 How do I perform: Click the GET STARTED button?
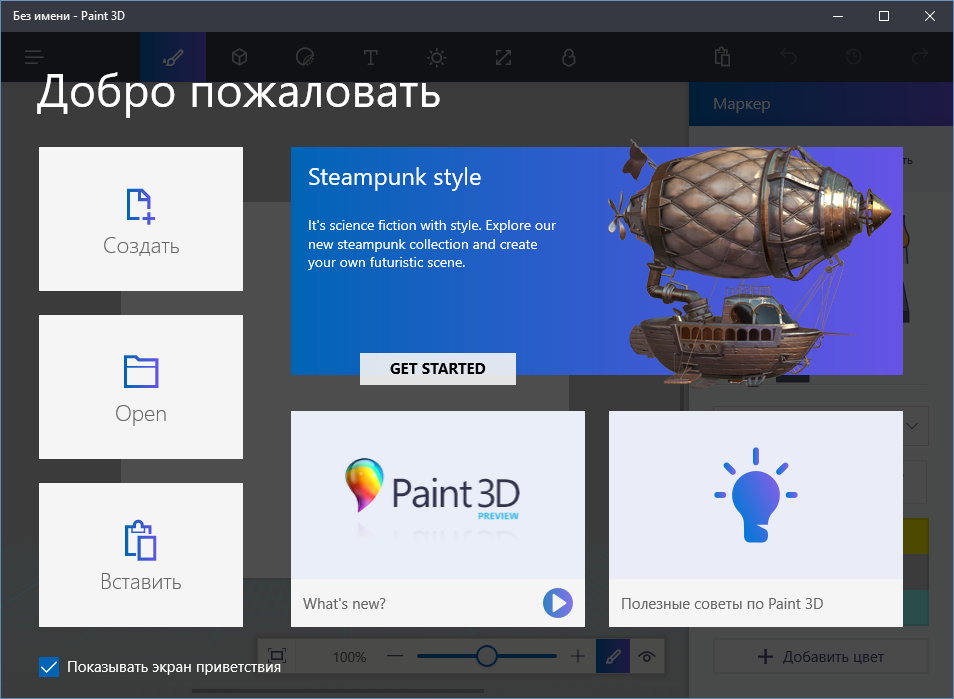(438, 369)
